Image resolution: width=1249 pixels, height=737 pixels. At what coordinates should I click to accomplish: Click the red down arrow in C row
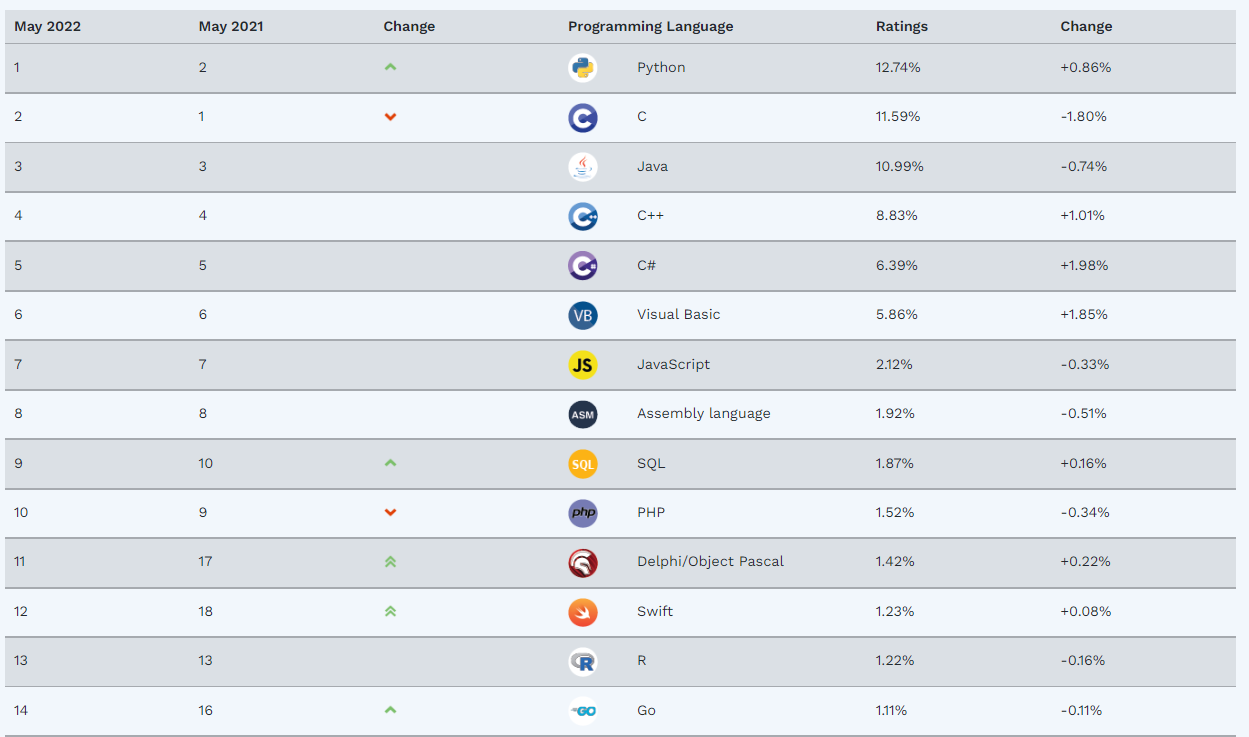coord(390,117)
